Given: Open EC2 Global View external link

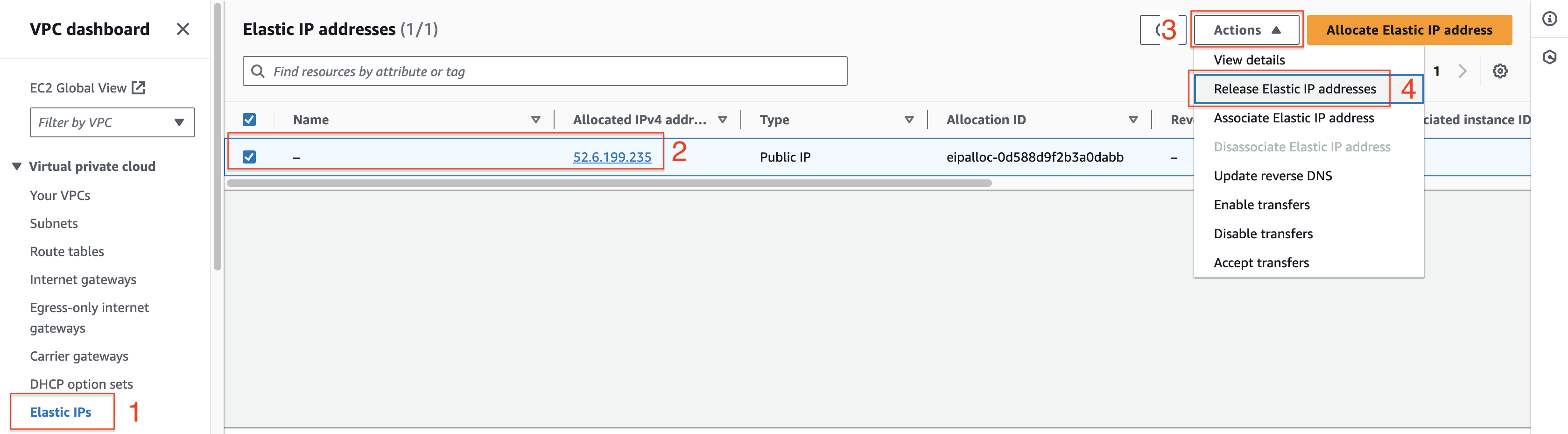Looking at the screenshot, I should click(x=87, y=88).
